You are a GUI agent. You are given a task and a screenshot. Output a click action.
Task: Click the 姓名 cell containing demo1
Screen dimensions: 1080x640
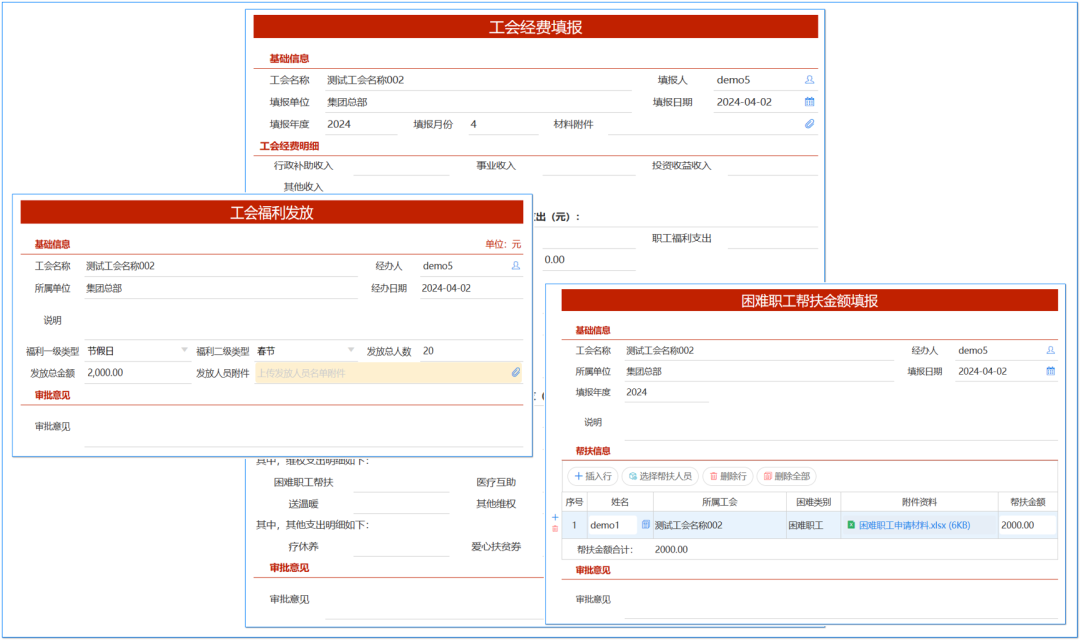click(x=612, y=525)
